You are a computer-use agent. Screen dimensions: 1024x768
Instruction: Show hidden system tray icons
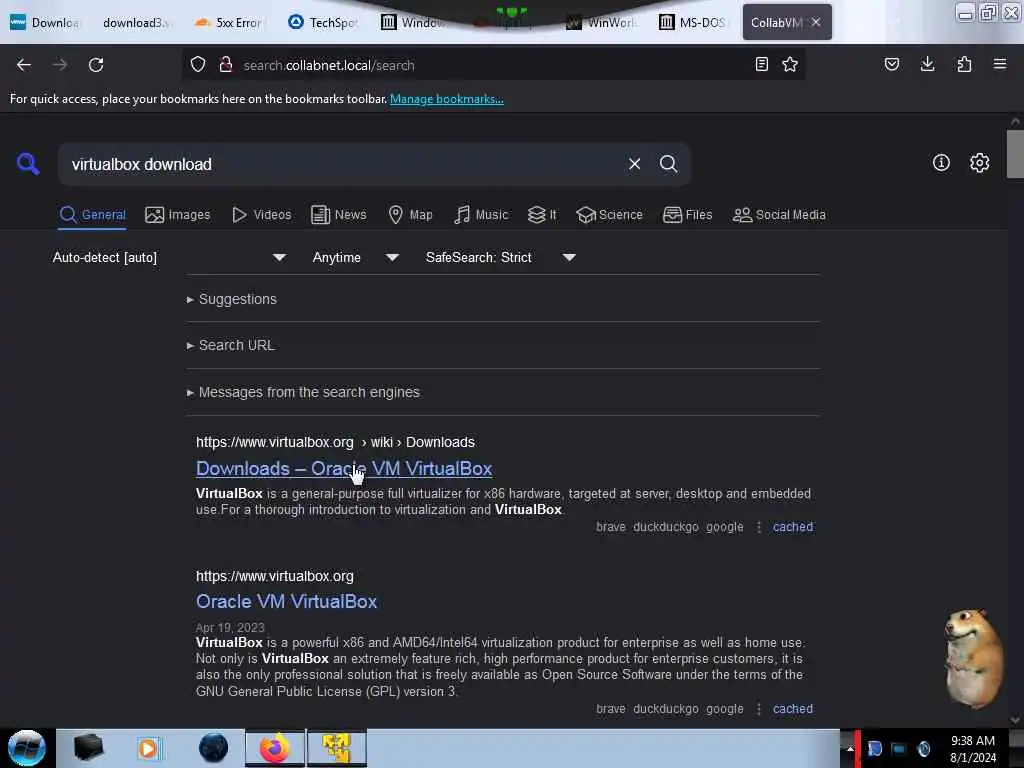[x=850, y=749]
